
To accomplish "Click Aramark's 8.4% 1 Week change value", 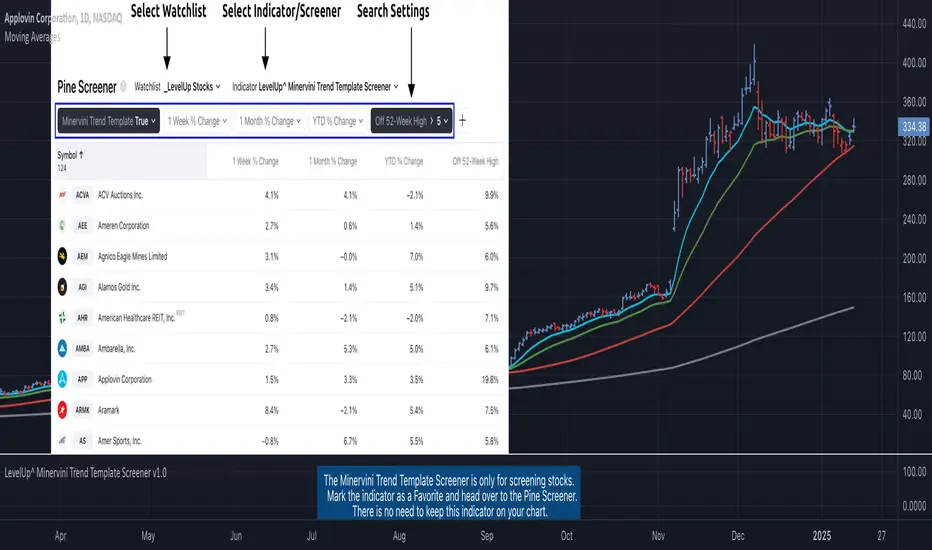I will pos(272,410).
